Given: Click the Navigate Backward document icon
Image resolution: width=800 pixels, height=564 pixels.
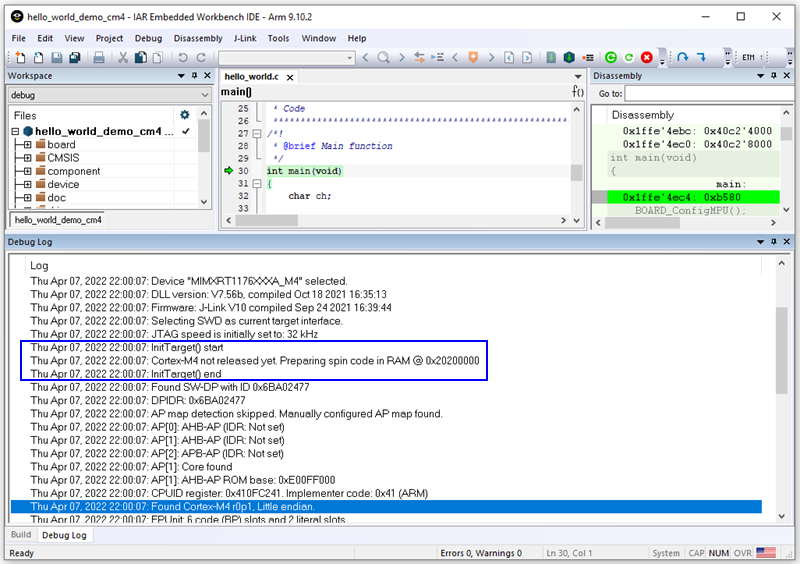Looking at the screenshot, I should (509, 57).
